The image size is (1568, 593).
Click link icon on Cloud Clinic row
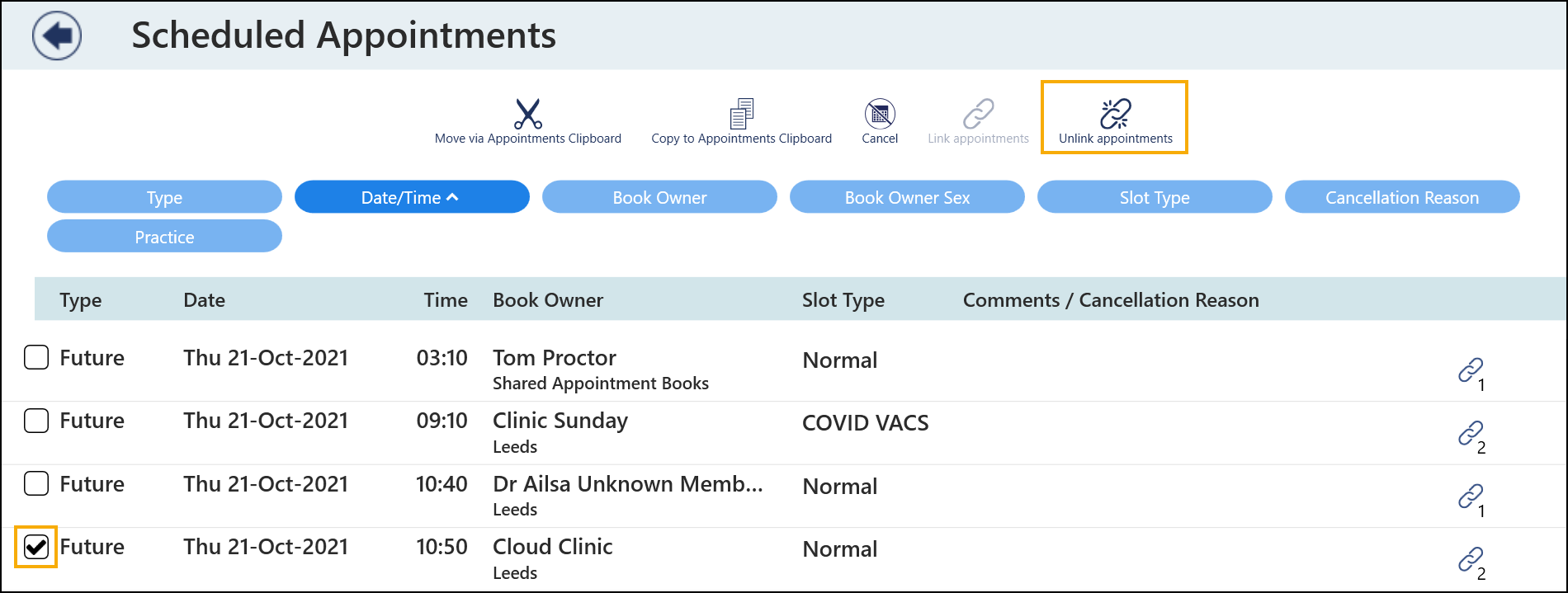coord(1470,559)
